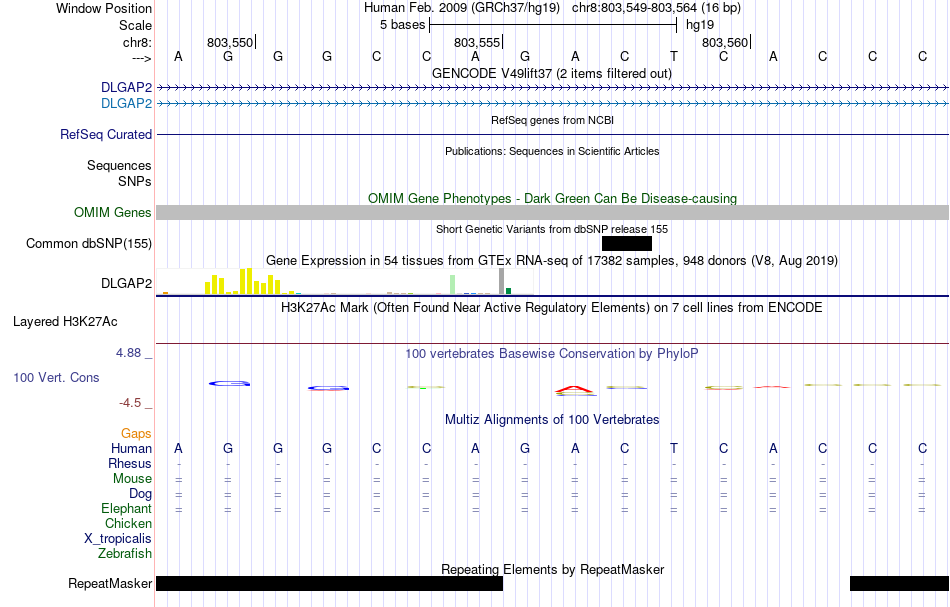Click the Layered H3K27Ac label
950x607 pixels.
[x=65, y=322]
